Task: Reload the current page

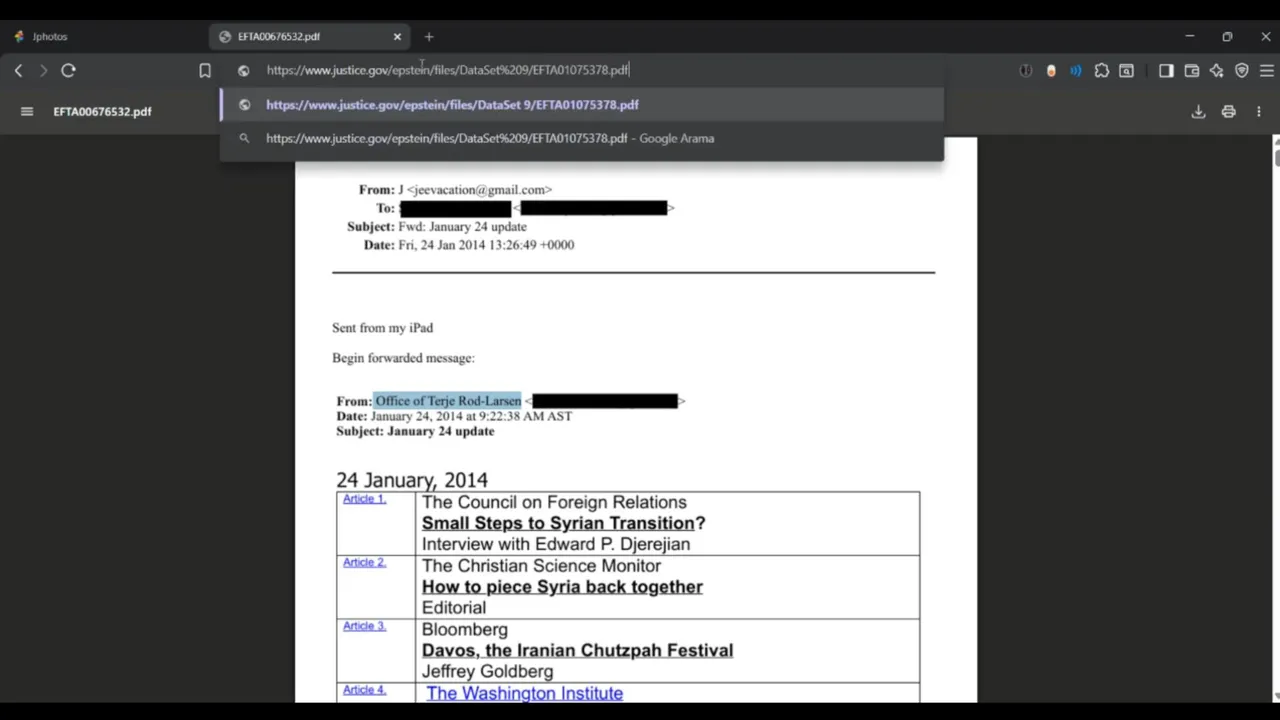Action: click(x=68, y=70)
